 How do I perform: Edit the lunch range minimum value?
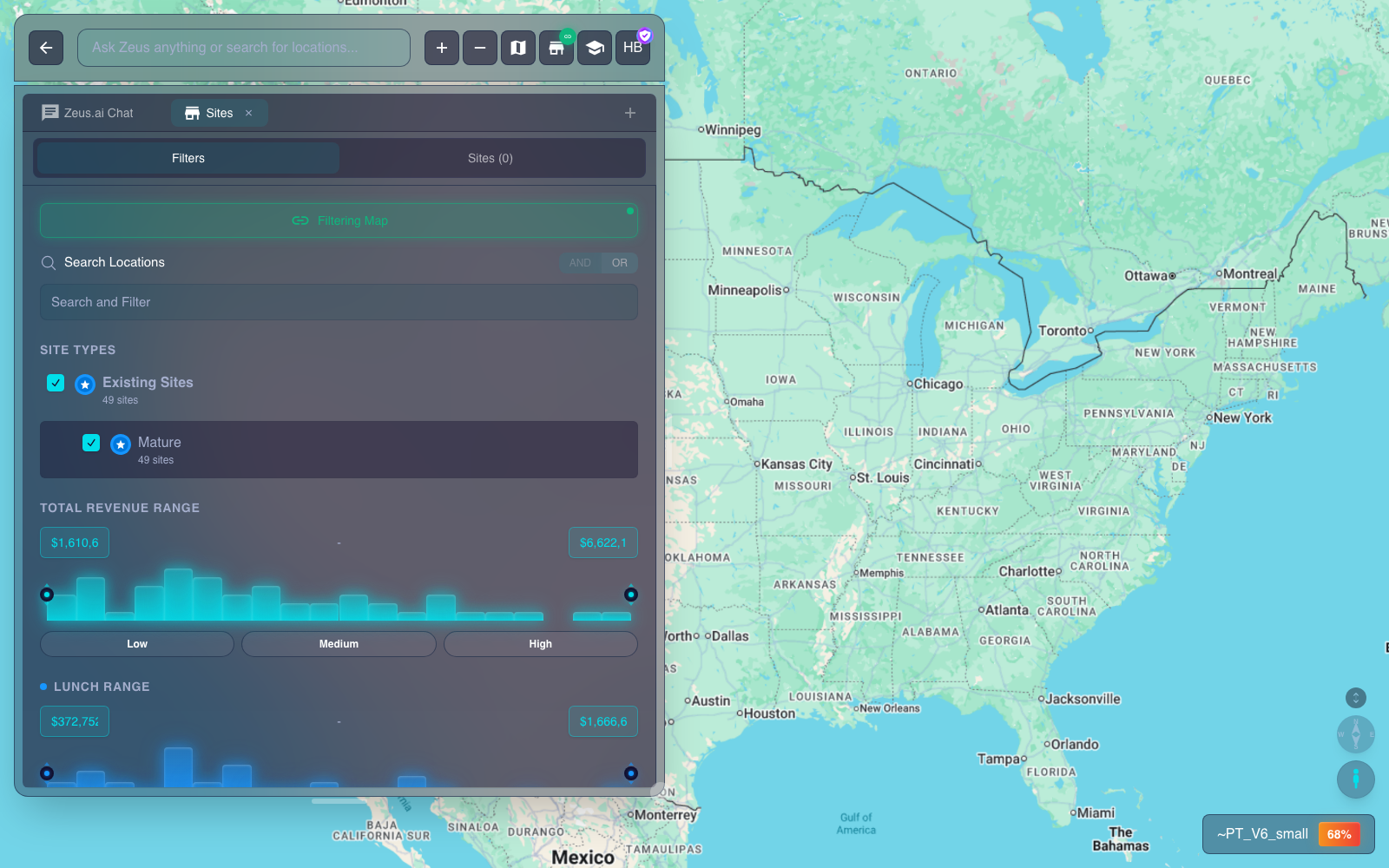75,721
